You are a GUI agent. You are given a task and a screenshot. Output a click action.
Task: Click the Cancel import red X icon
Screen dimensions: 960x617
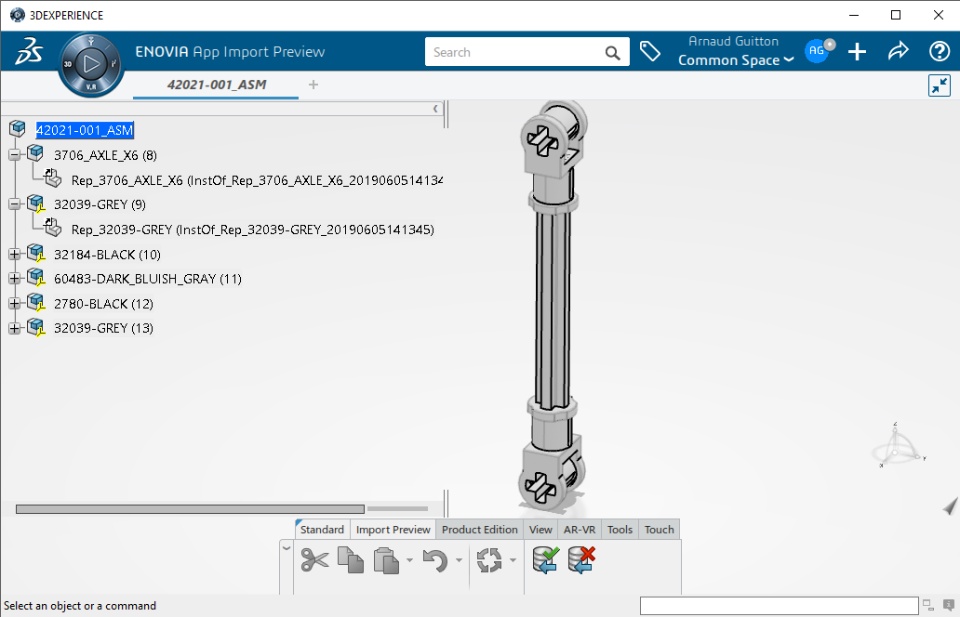point(581,559)
